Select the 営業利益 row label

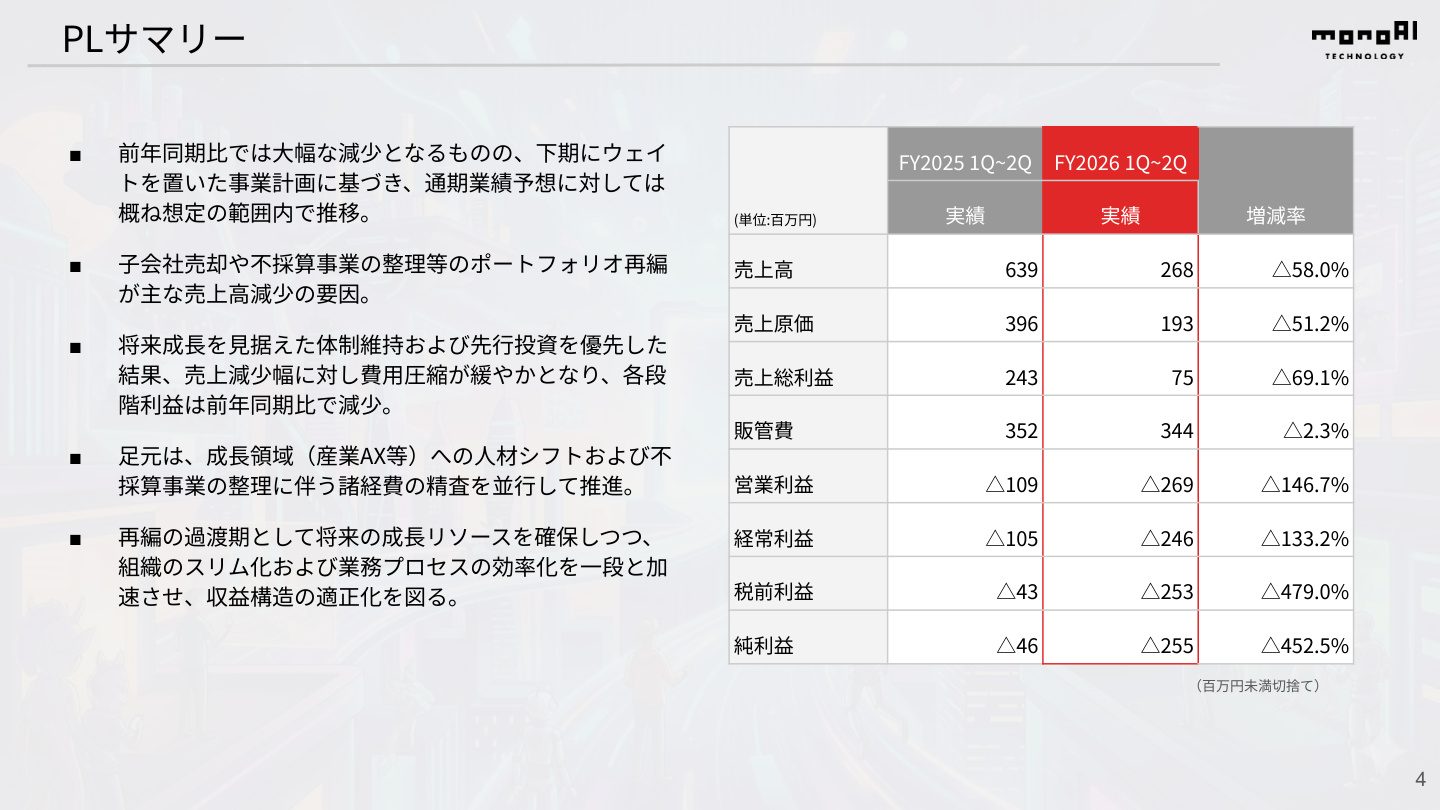pos(808,477)
